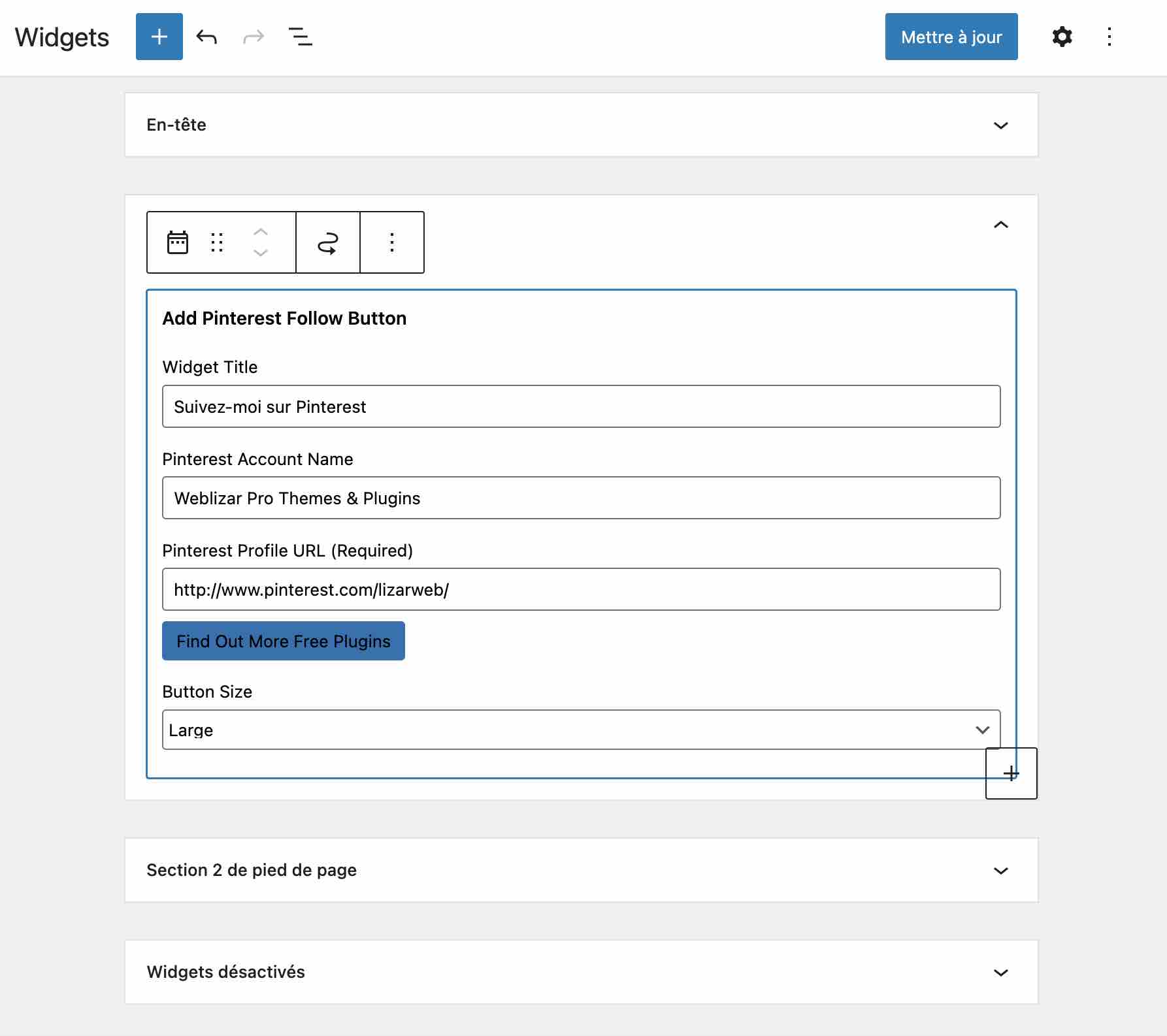Click the Add Pinterest Follow Button heading

point(284,318)
